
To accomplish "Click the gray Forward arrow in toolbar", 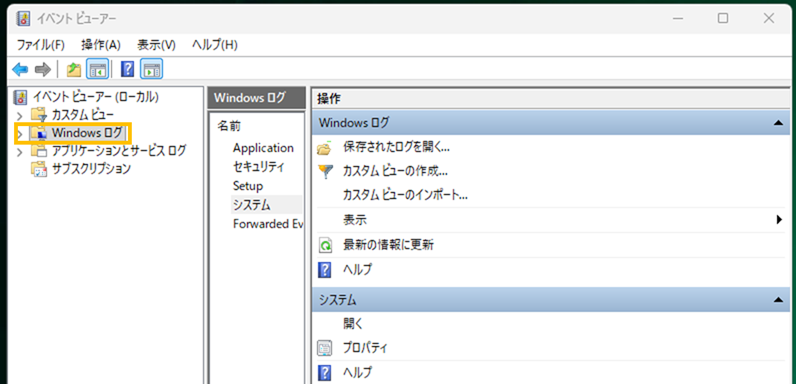I will [43, 70].
